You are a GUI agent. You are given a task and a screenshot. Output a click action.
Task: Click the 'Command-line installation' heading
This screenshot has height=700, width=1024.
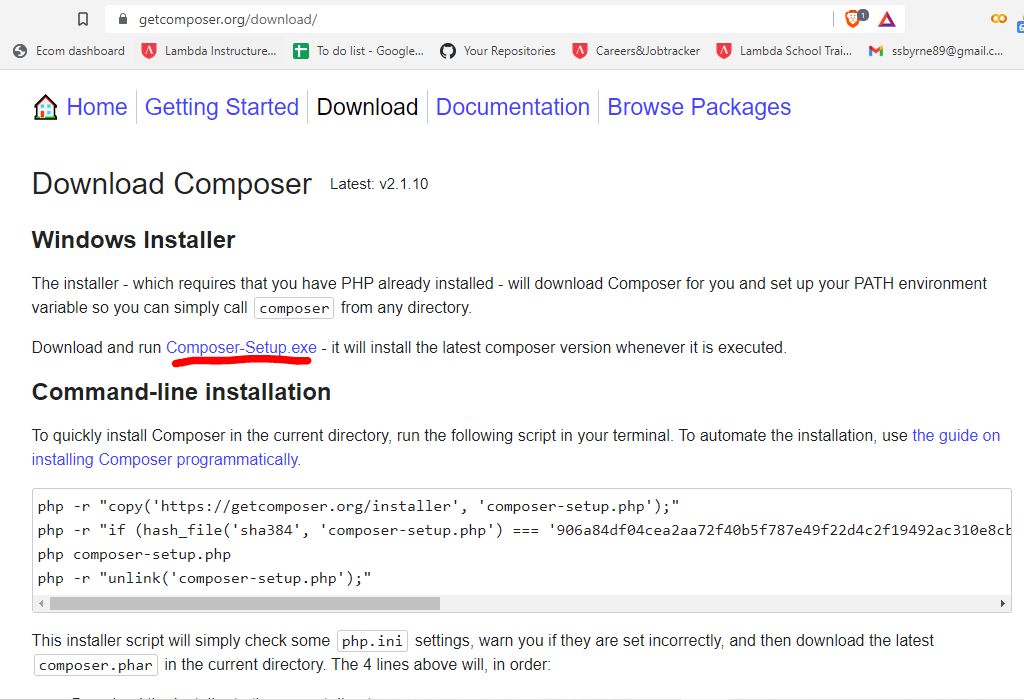click(x=182, y=392)
